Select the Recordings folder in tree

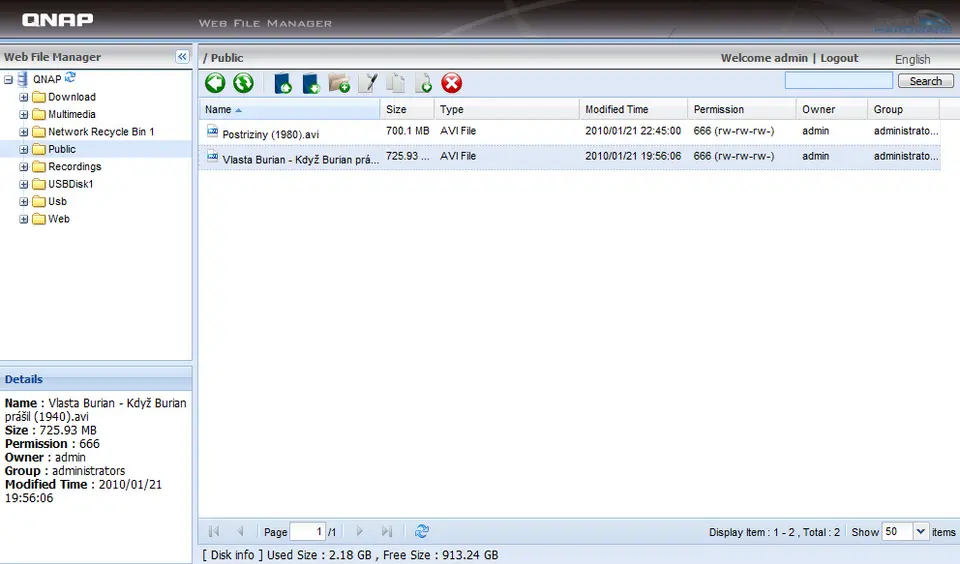pyautogui.click(x=74, y=167)
